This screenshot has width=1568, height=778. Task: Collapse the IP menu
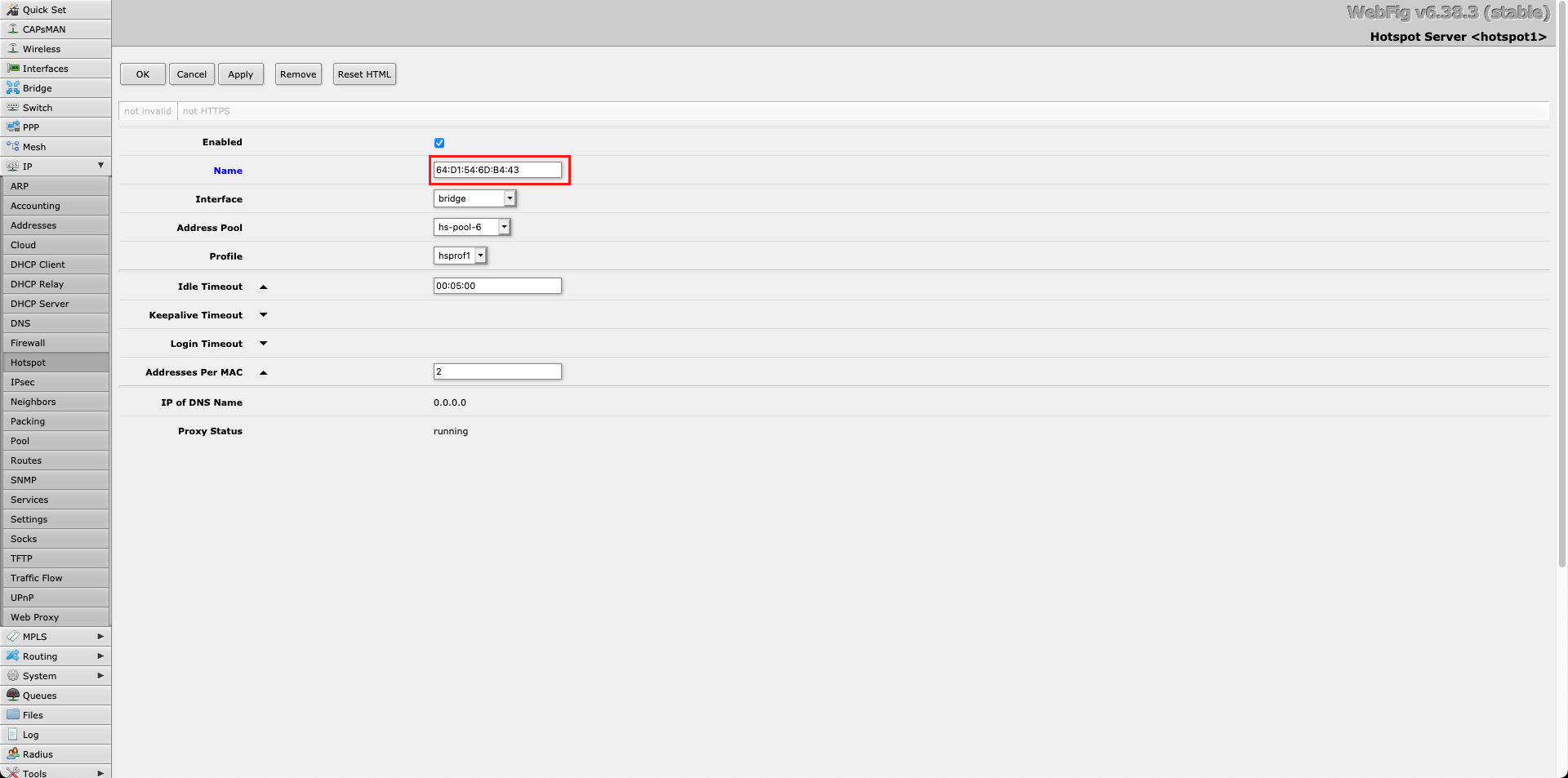56,167
